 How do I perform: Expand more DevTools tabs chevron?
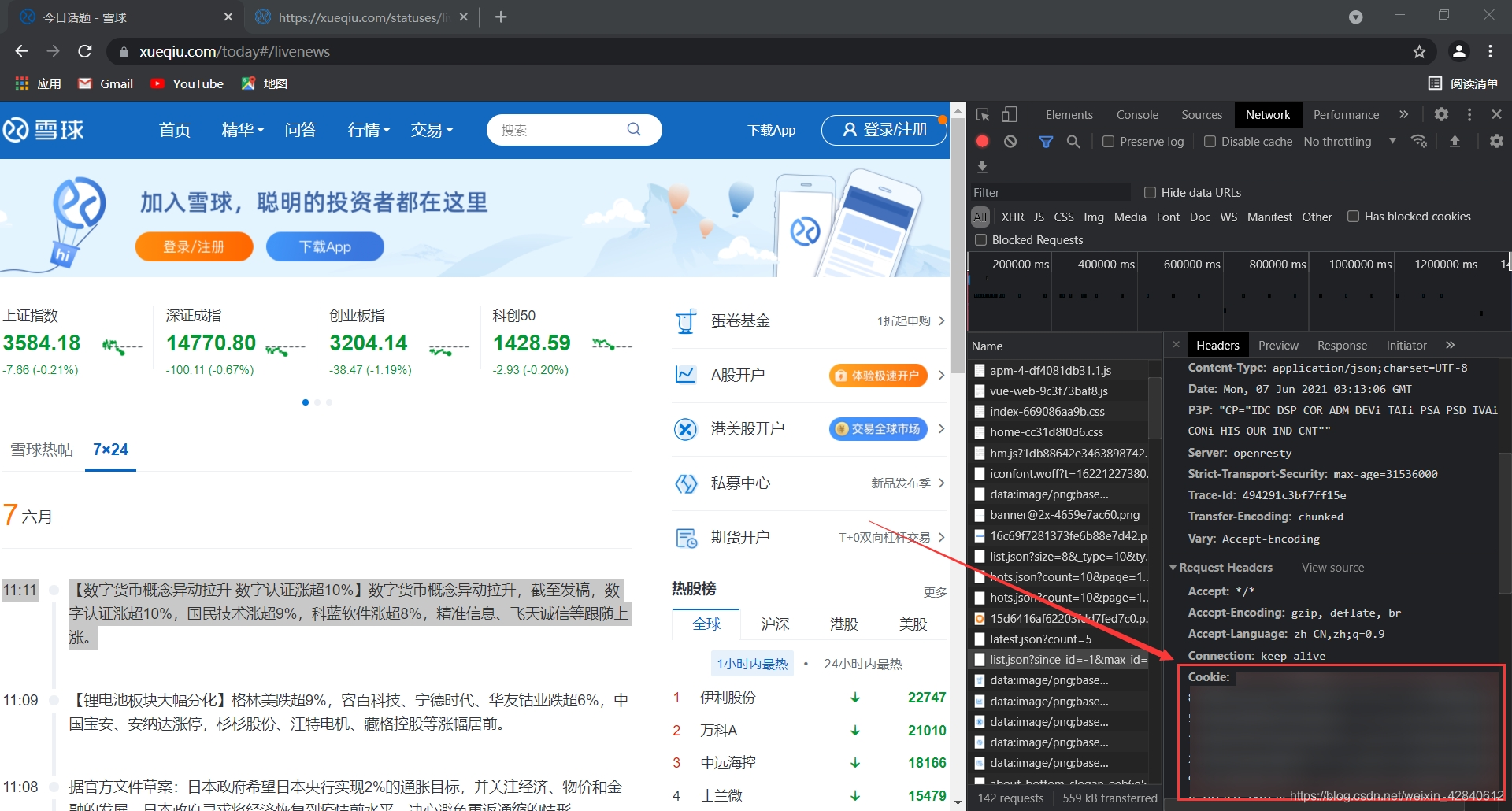coord(1403,115)
